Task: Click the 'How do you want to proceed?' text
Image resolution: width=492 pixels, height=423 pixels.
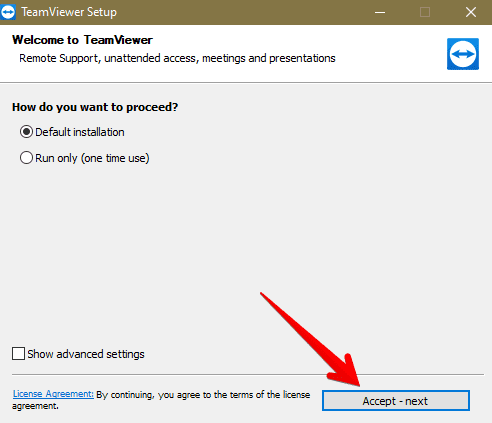Action: point(95,107)
